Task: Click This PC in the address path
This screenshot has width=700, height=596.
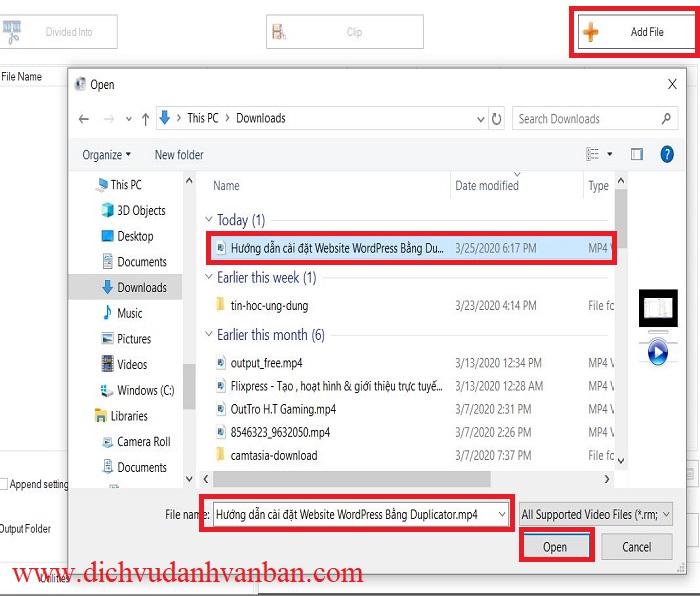Action: pos(203,118)
